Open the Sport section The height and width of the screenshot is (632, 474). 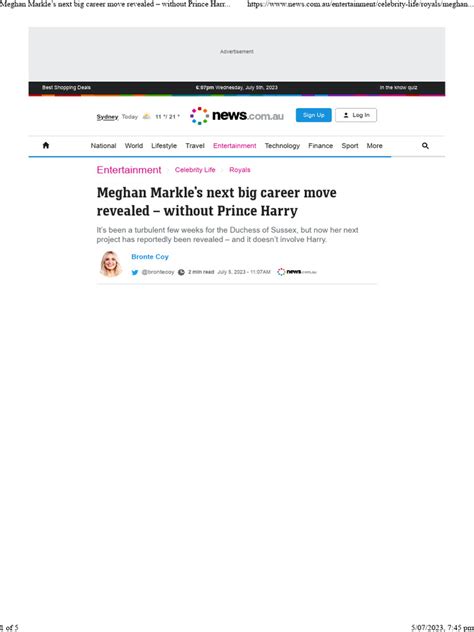pyautogui.click(x=350, y=146)
